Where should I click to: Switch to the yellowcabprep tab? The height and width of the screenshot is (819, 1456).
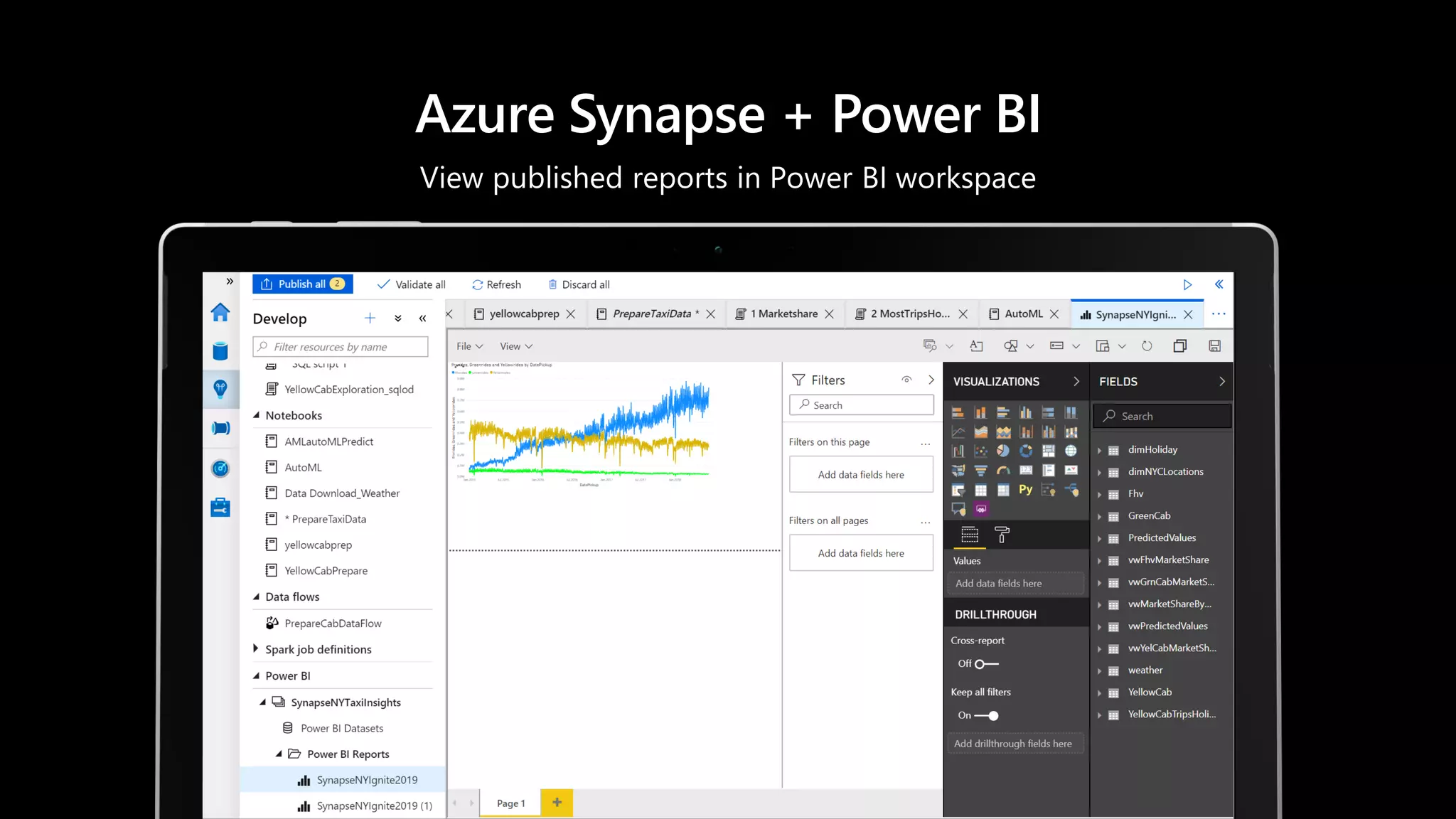point(524,314)
